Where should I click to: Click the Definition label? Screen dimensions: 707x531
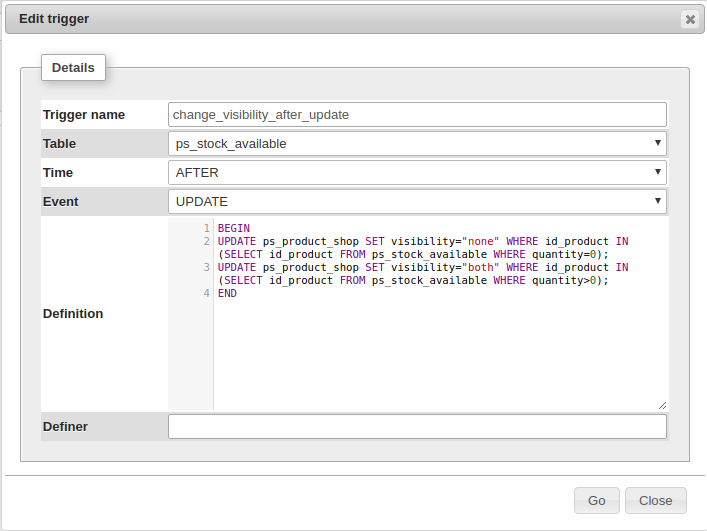pos(73,314)
